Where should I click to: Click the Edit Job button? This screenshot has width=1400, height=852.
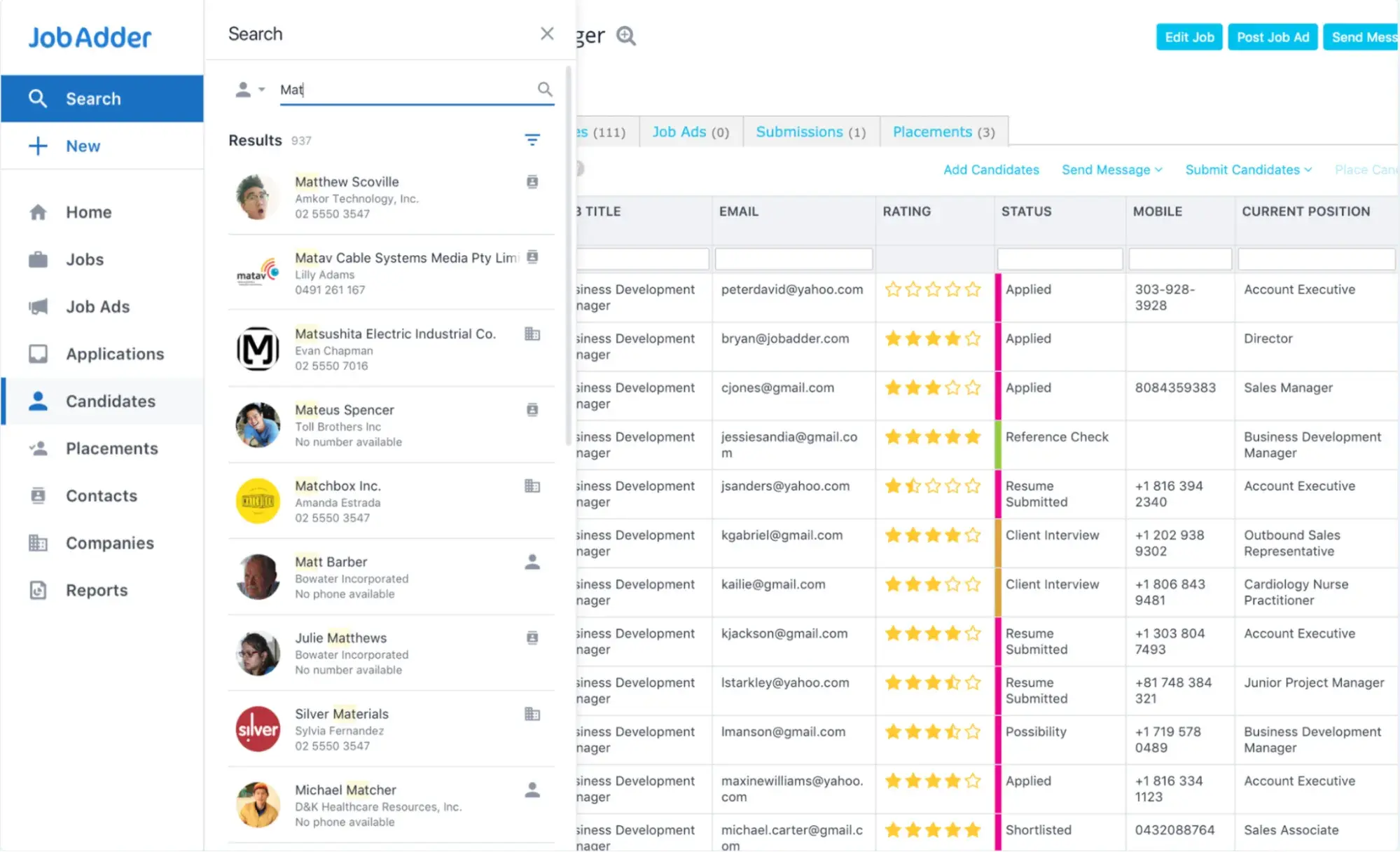pyautogui.click(x=1188, y=36)
